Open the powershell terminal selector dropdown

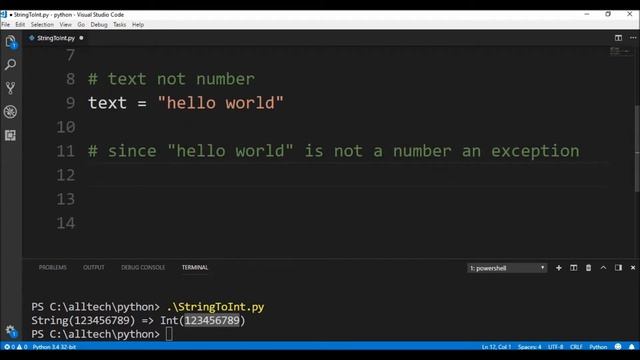507,268
